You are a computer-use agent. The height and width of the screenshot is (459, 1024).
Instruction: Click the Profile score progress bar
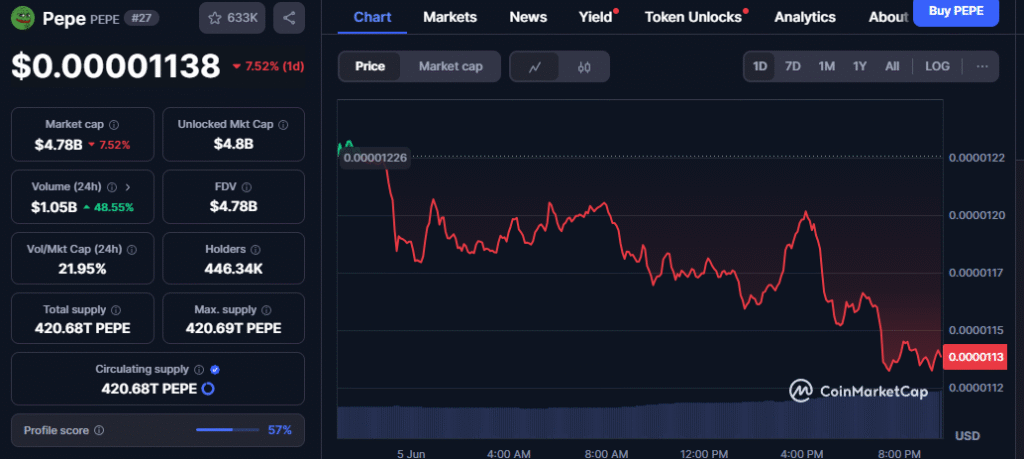pos(227,430)
